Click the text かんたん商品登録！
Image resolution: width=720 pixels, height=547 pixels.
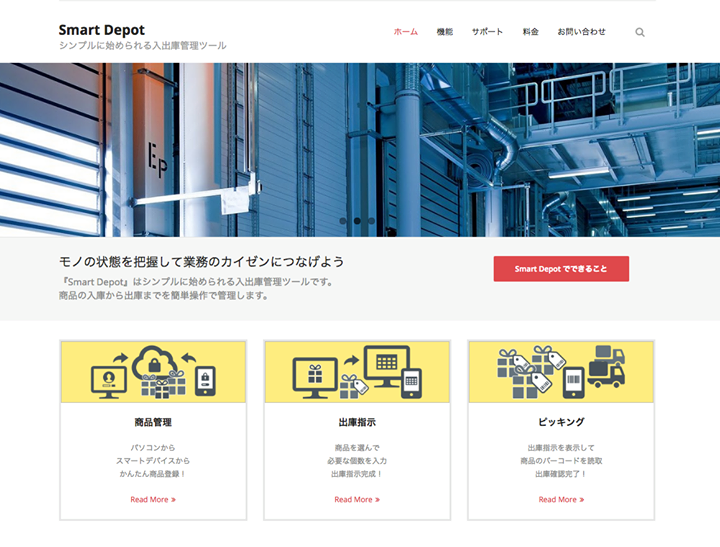pos(153,474)
